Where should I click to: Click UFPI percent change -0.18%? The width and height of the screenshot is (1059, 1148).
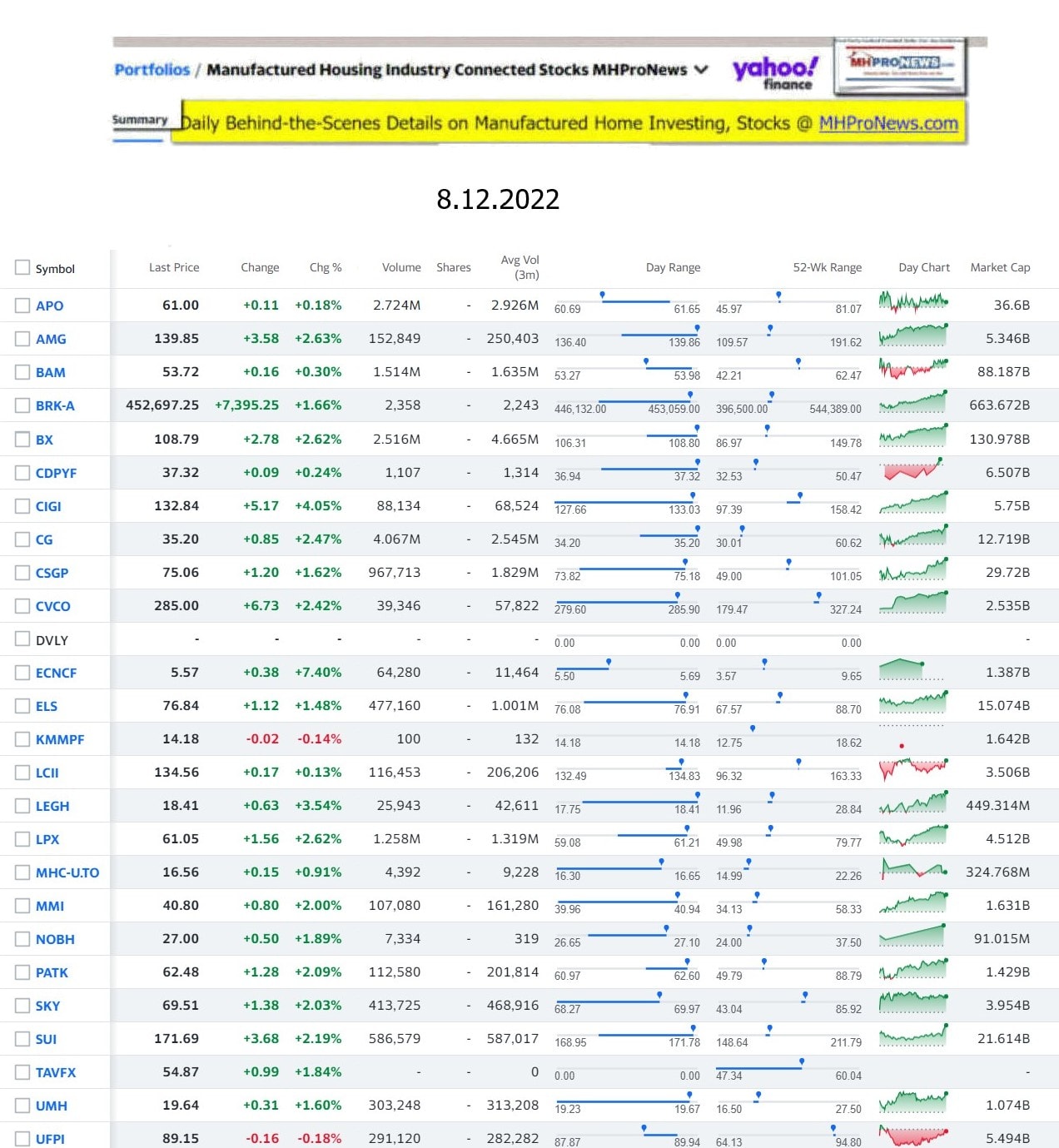pyautogui.click(x=320, y=1139)
